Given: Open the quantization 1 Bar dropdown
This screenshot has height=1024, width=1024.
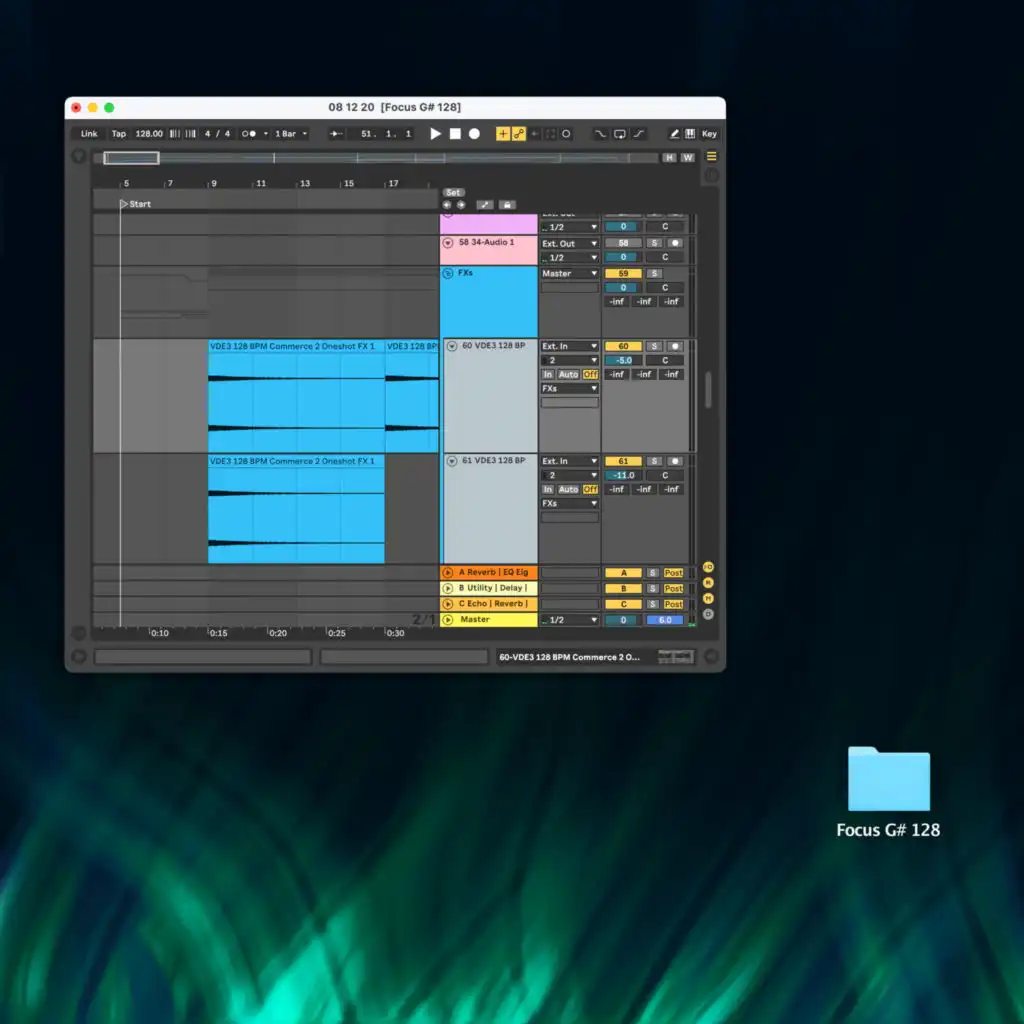Looking at the screenshot, I should [x=291, y=134].
